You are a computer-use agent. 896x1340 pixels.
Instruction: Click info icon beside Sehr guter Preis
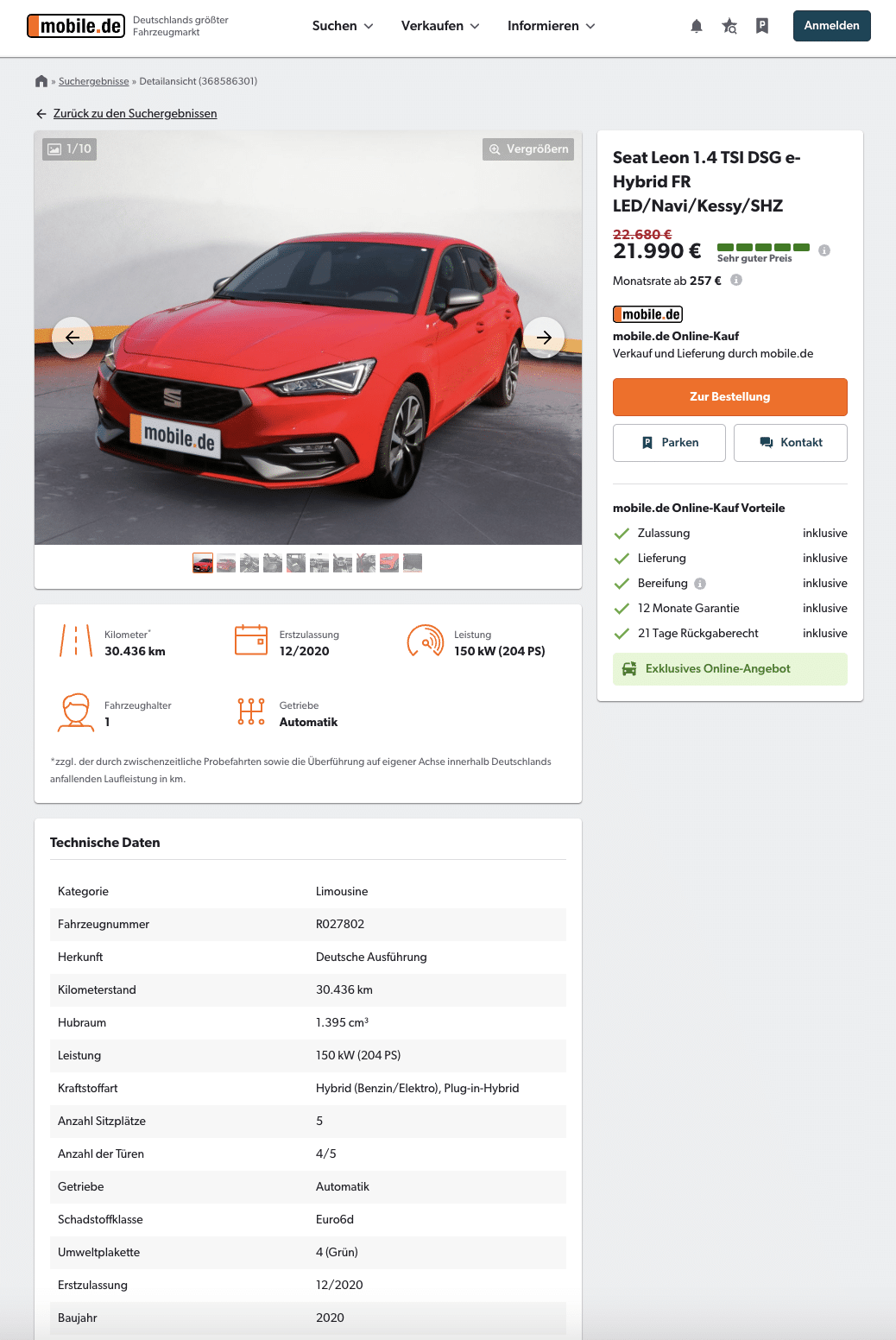pos(824,250)
